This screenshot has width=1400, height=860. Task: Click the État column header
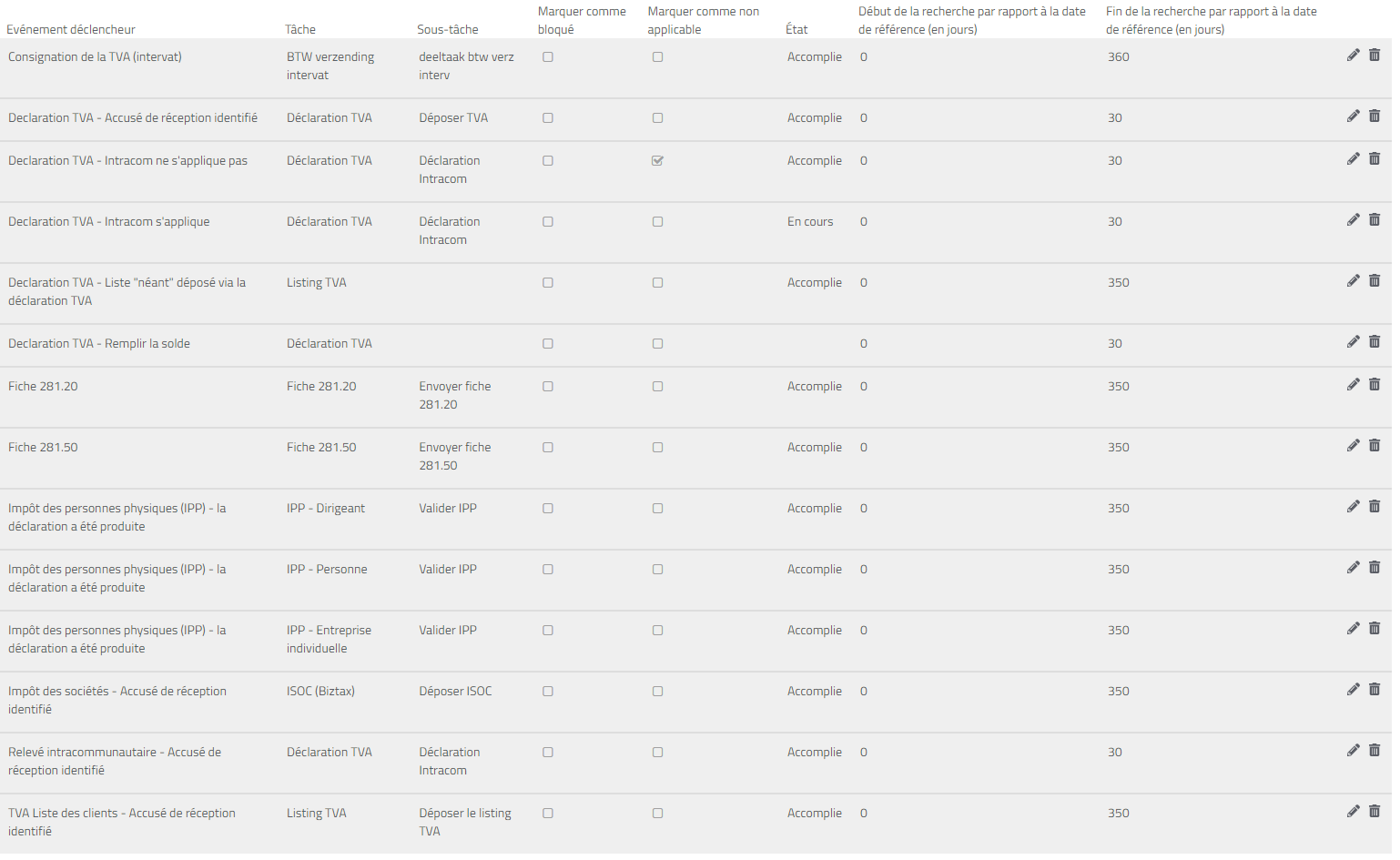[796, 30]
